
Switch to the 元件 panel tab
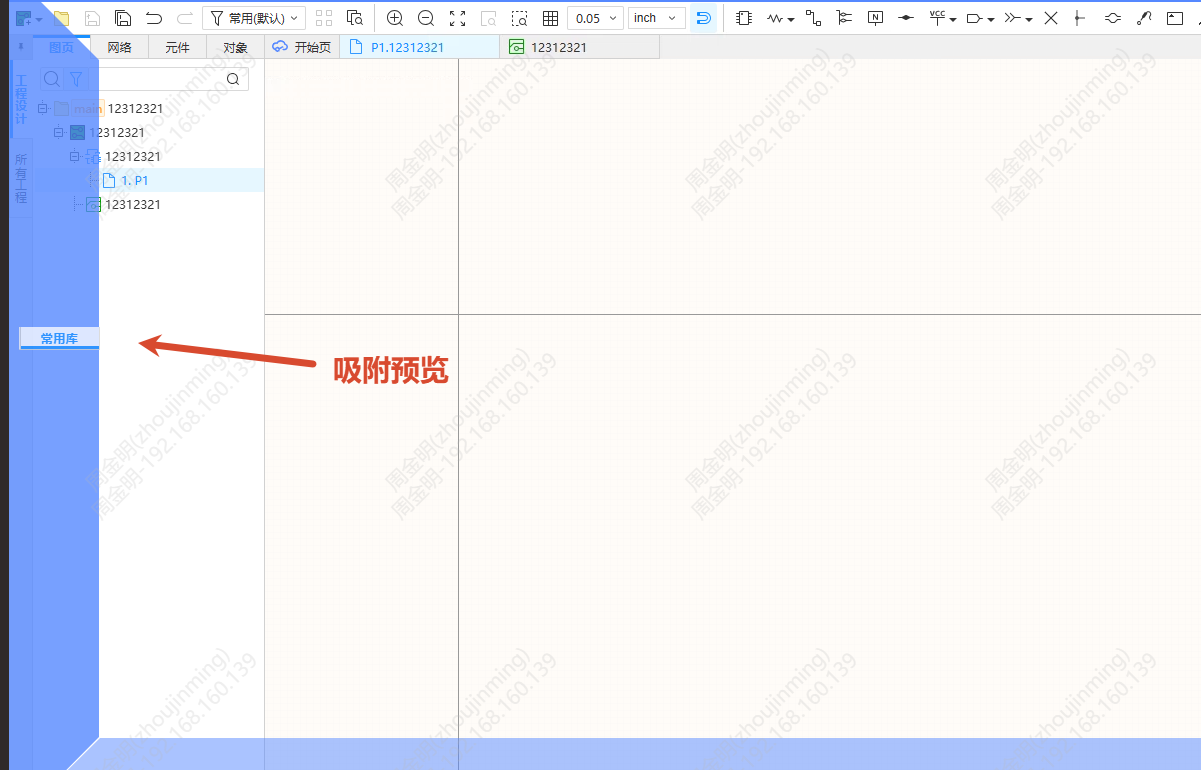coord(178,47)
